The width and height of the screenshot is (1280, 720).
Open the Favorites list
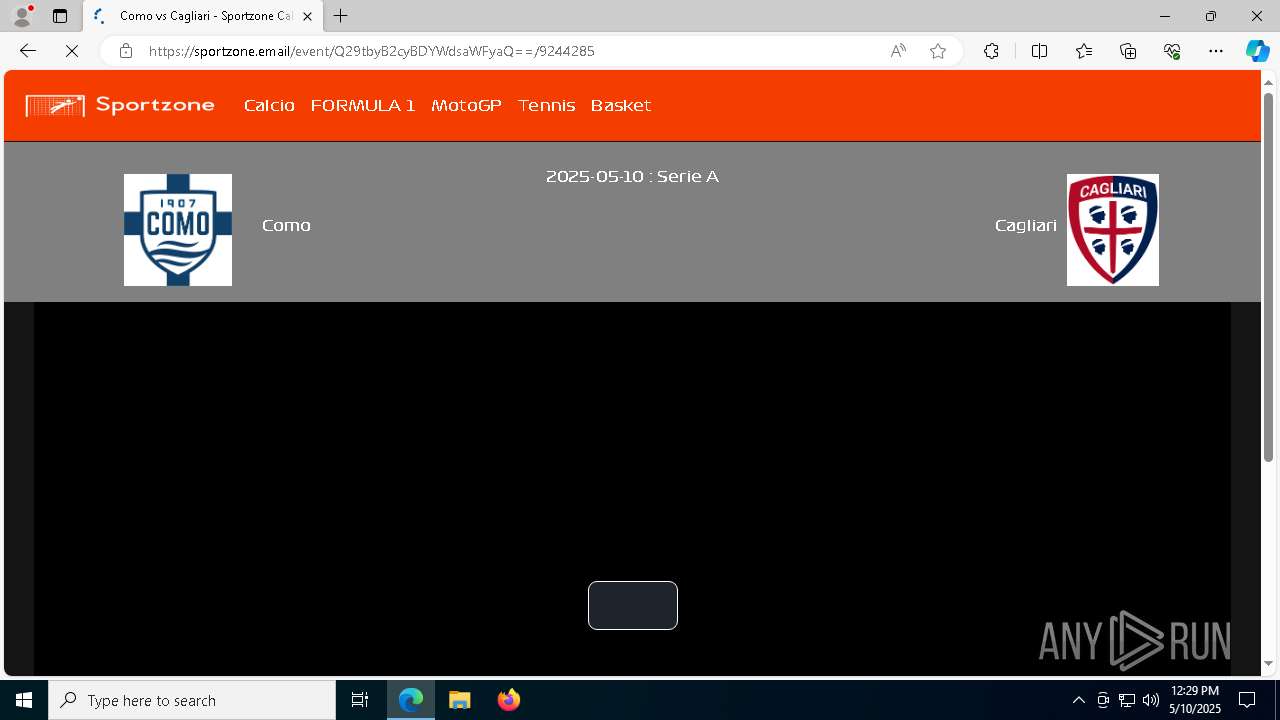pyautogui.click(x=1084, y=51)
